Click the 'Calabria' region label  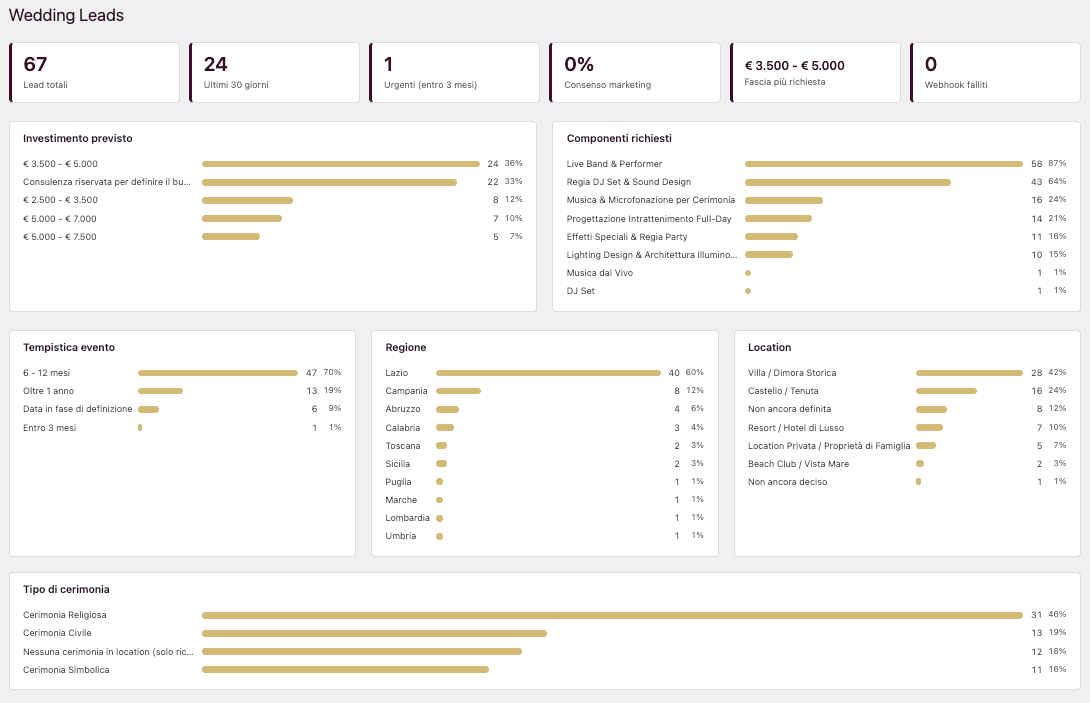point(403,428)
